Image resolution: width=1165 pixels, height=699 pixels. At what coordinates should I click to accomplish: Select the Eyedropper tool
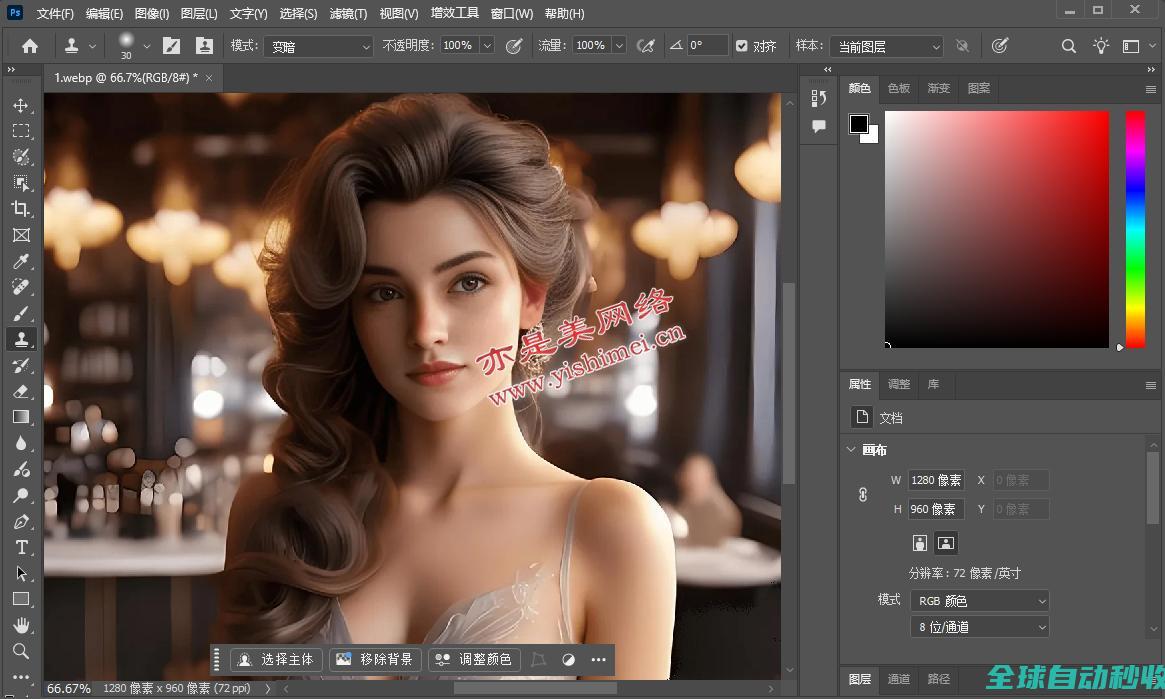coord(21,261)
